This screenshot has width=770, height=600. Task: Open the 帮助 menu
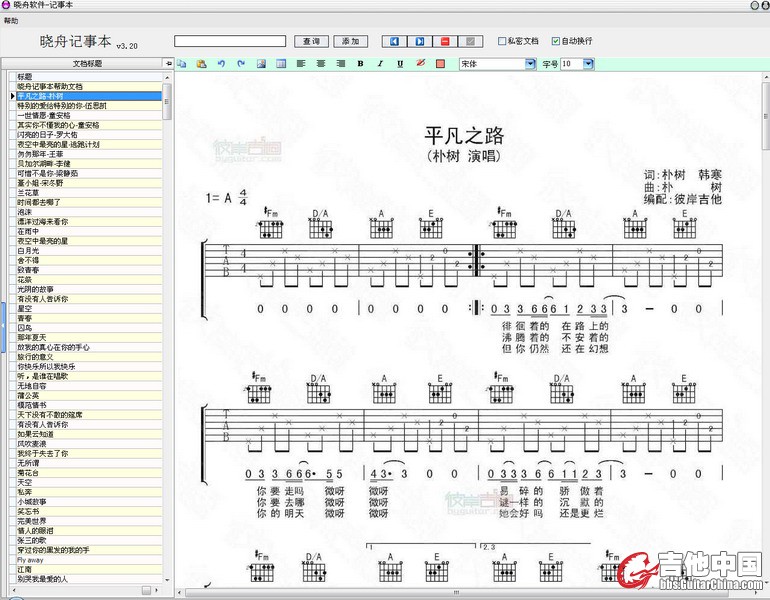click(11, 20)
